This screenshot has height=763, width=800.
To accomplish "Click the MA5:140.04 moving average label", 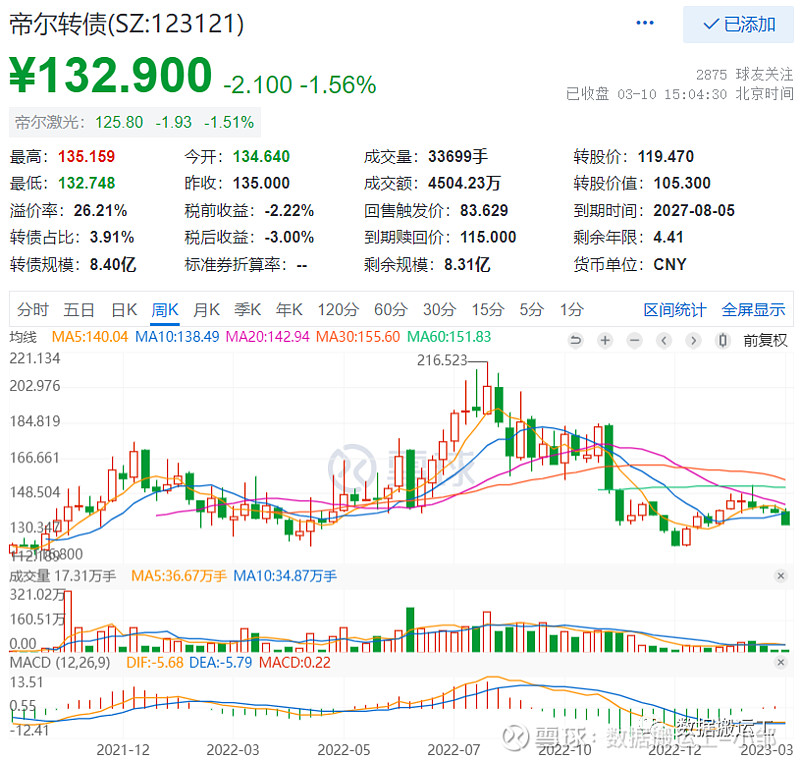I will [x=90, y=337].
